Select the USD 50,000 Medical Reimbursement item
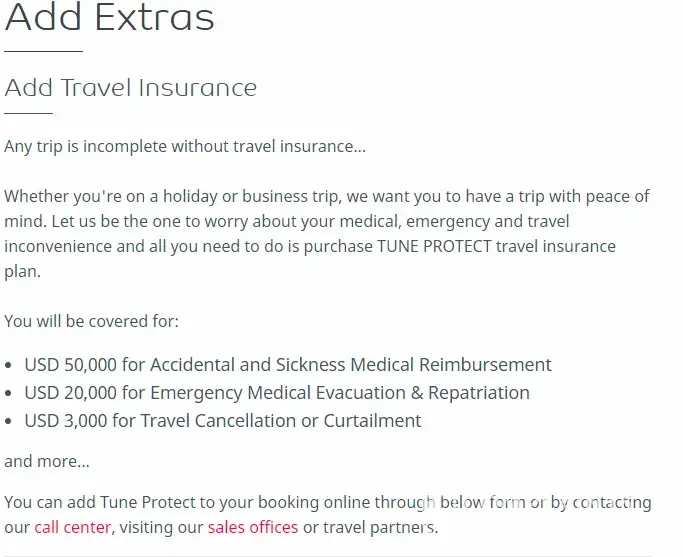This screenshot has height=557, width=683. [x=288, y=365]
